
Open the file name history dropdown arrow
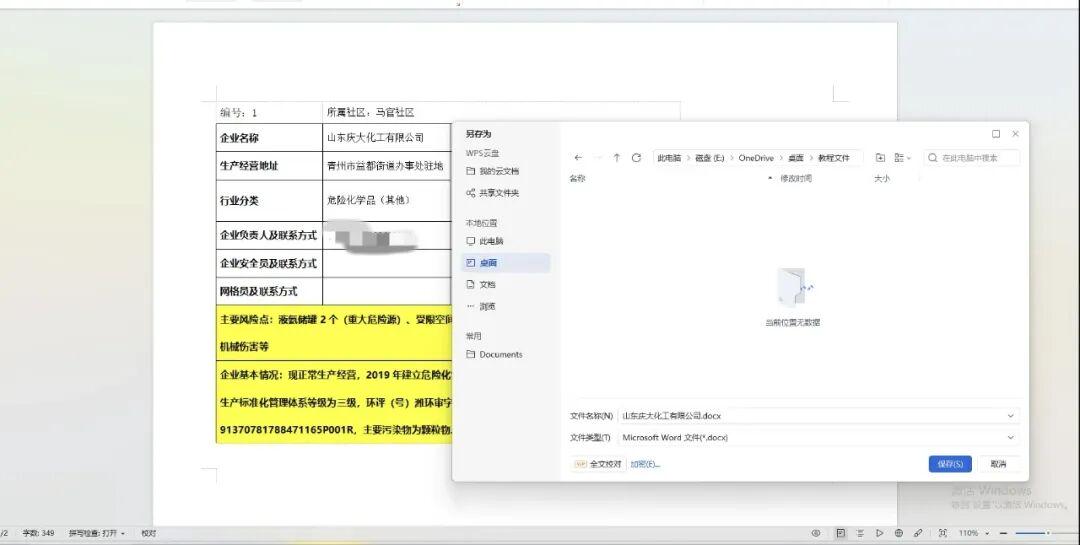[x=1011, y=415]
